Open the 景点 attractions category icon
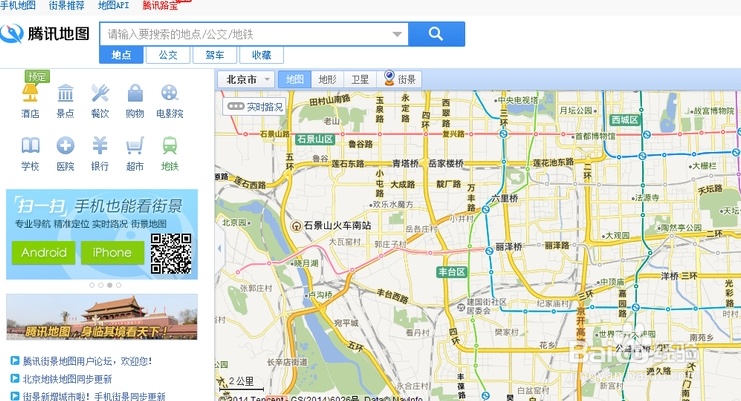This screenshot has height=401, width=741. 65,100
